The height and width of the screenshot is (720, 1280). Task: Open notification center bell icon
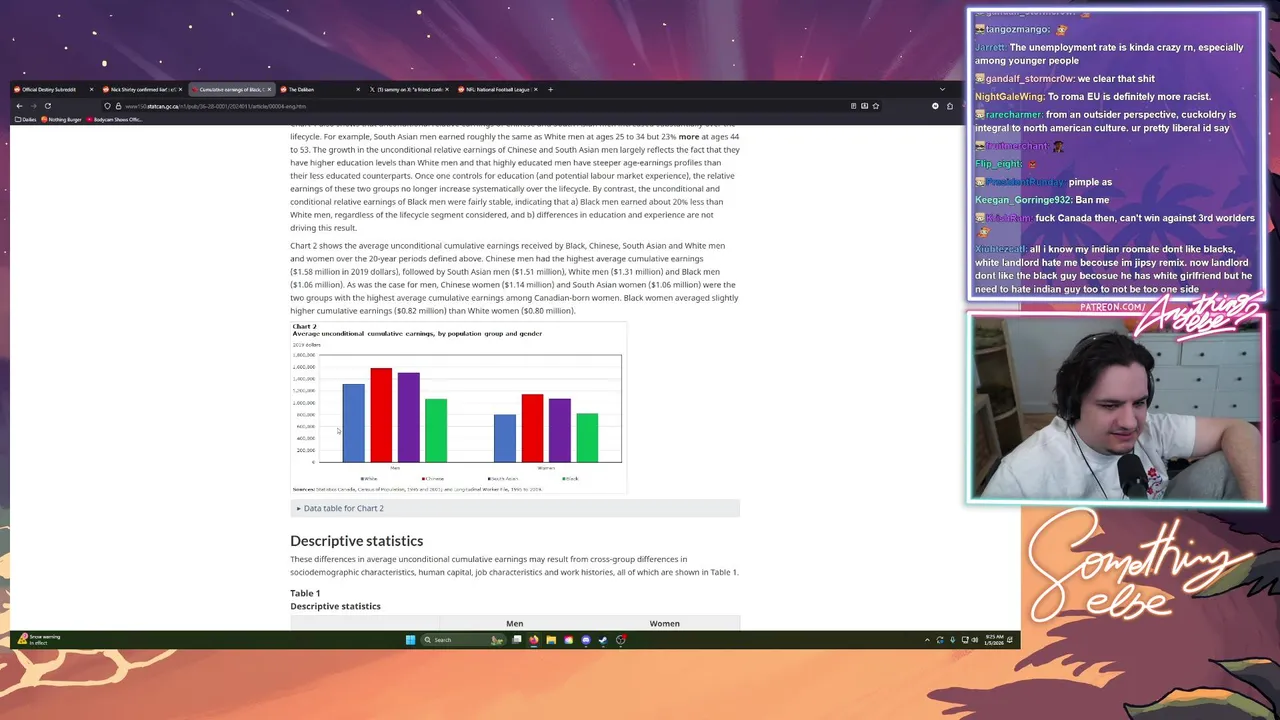pyautogui.click(x=1009, y=640)
